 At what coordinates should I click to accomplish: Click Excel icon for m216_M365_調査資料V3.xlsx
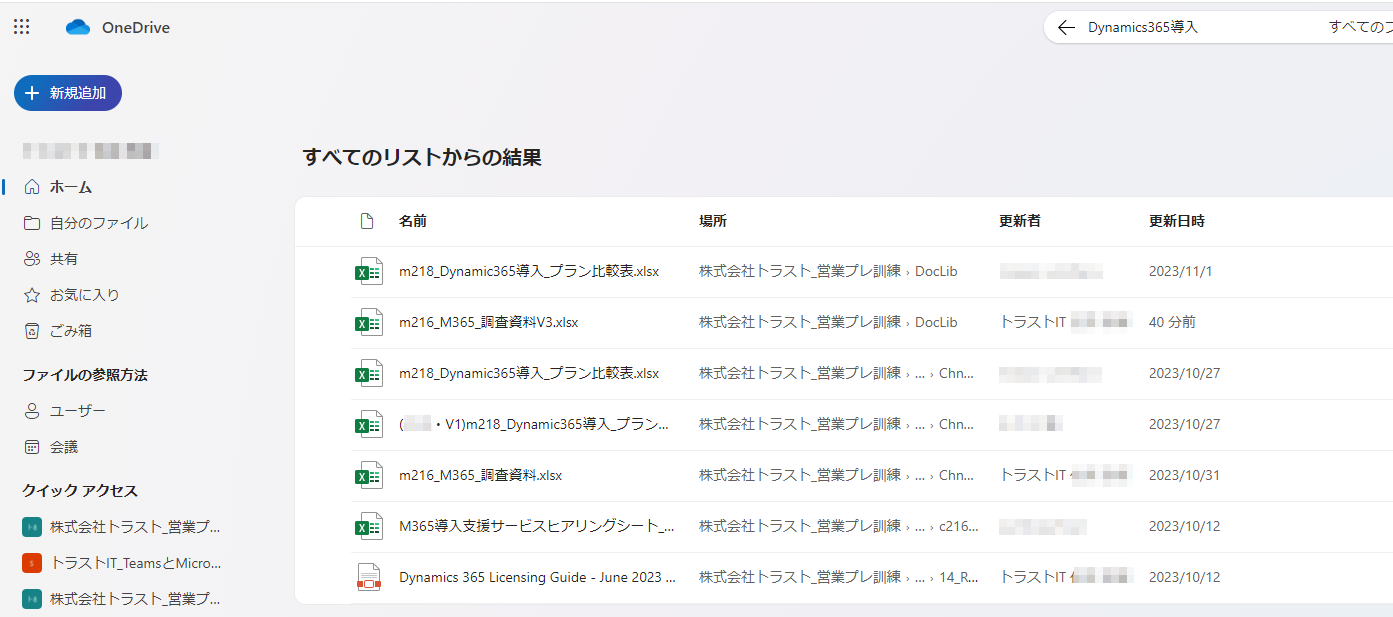pos(370,322)
